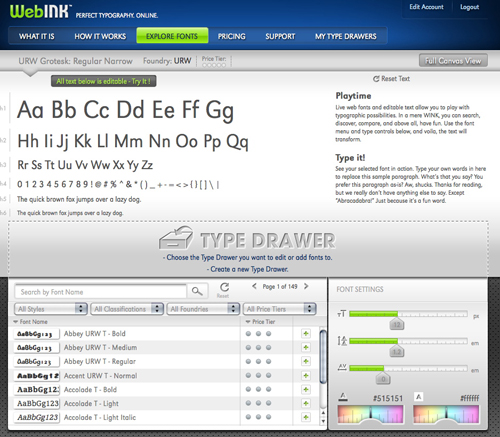Click the letter spacing slider handle
This screenshot has width=500, height=437.
pyautogui.click(x=383, y=379)
